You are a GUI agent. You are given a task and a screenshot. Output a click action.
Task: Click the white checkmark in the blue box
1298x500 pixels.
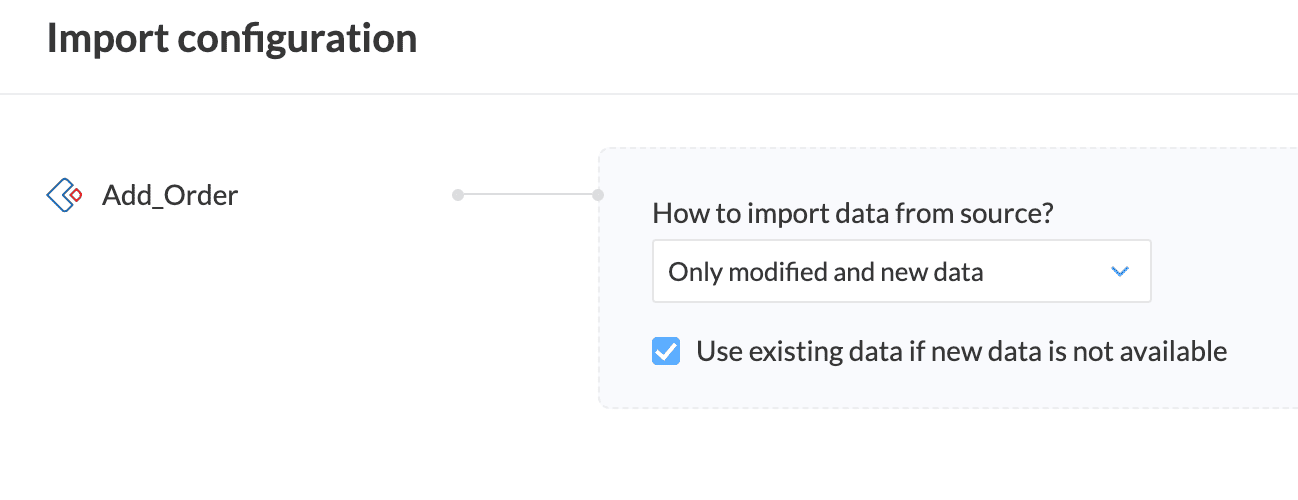click(666, 352)
